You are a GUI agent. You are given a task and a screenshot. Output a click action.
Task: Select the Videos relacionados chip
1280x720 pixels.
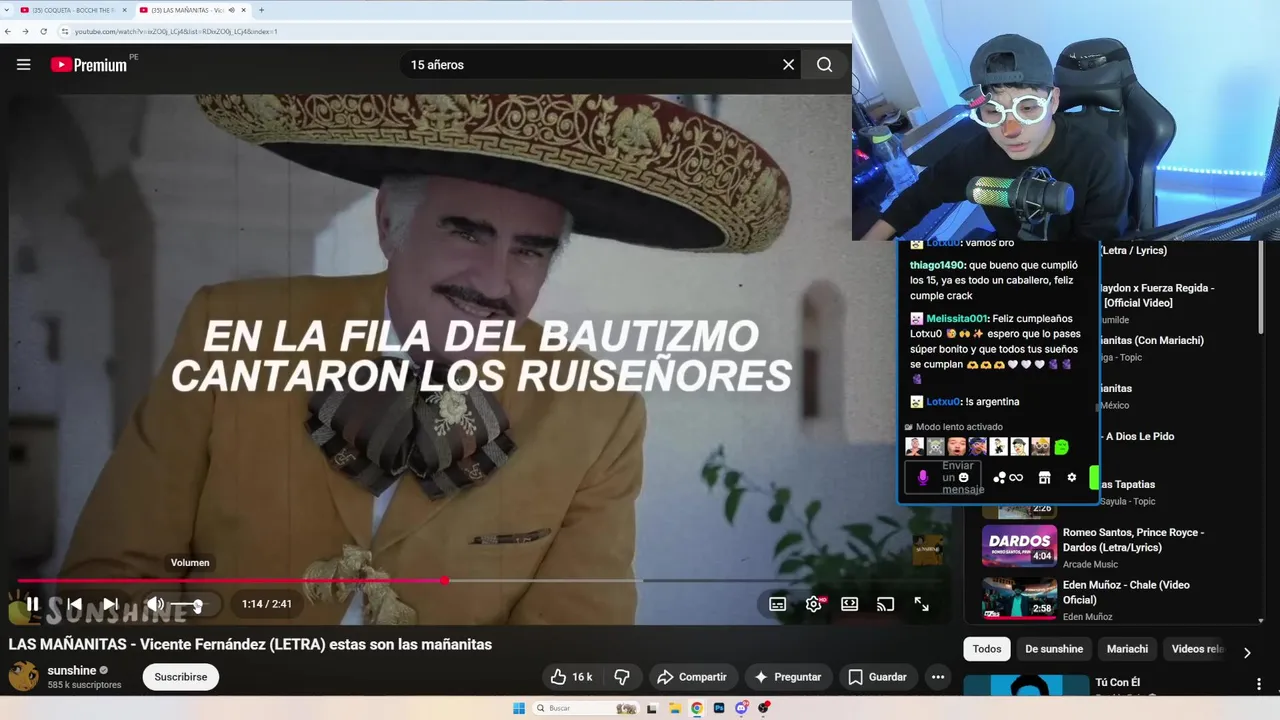[x=1197, y=649]
